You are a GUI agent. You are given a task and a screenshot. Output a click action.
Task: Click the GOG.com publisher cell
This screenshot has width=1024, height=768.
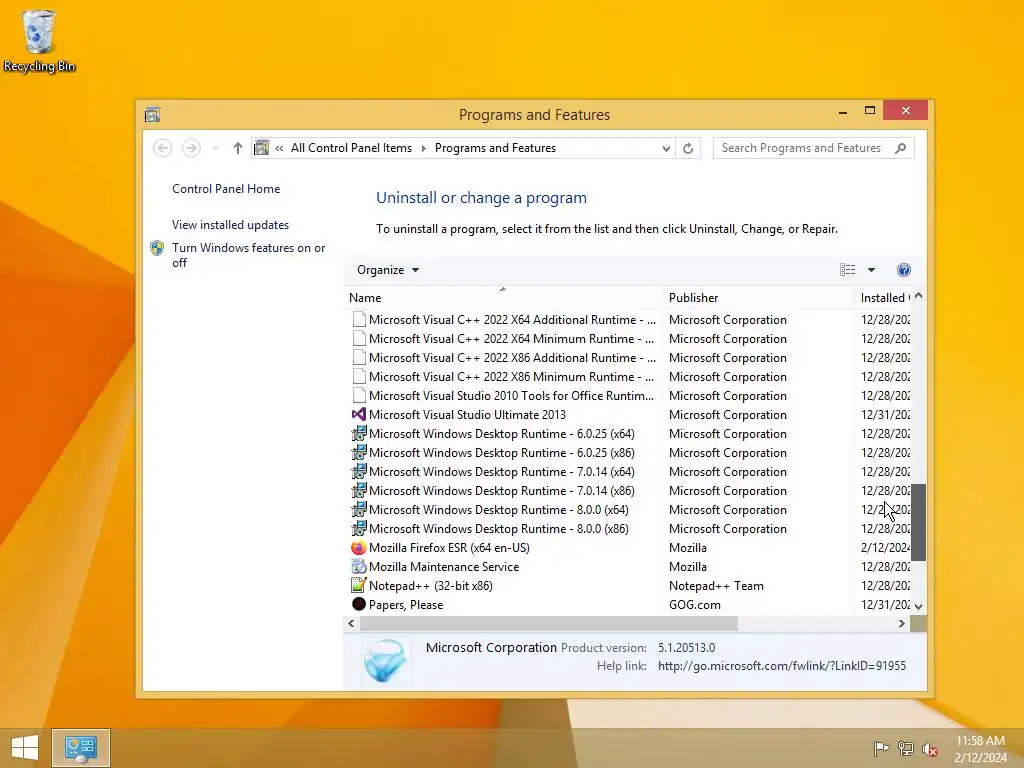695,604
